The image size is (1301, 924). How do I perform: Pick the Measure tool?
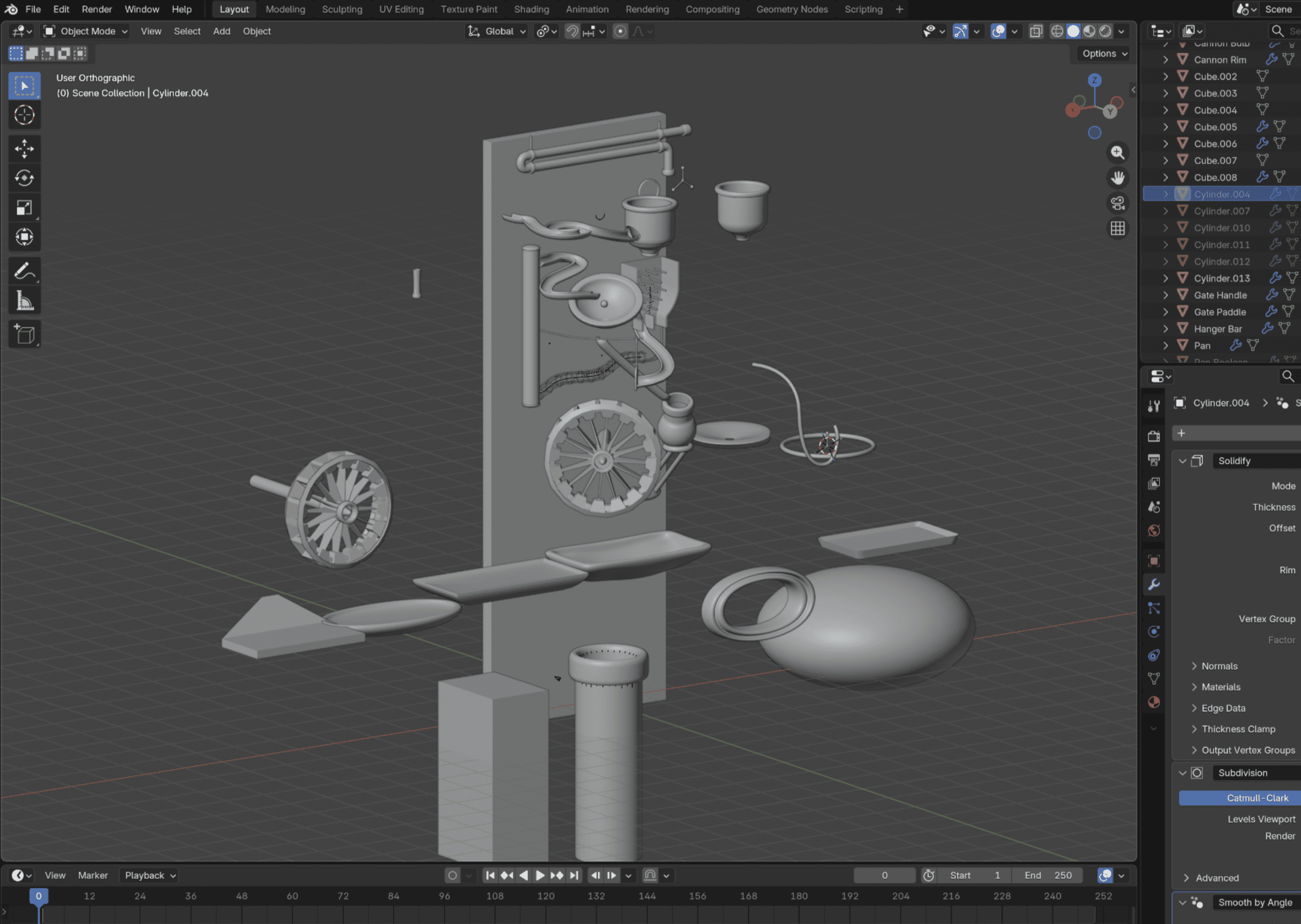pyautogui.click(x=24, y=300)
